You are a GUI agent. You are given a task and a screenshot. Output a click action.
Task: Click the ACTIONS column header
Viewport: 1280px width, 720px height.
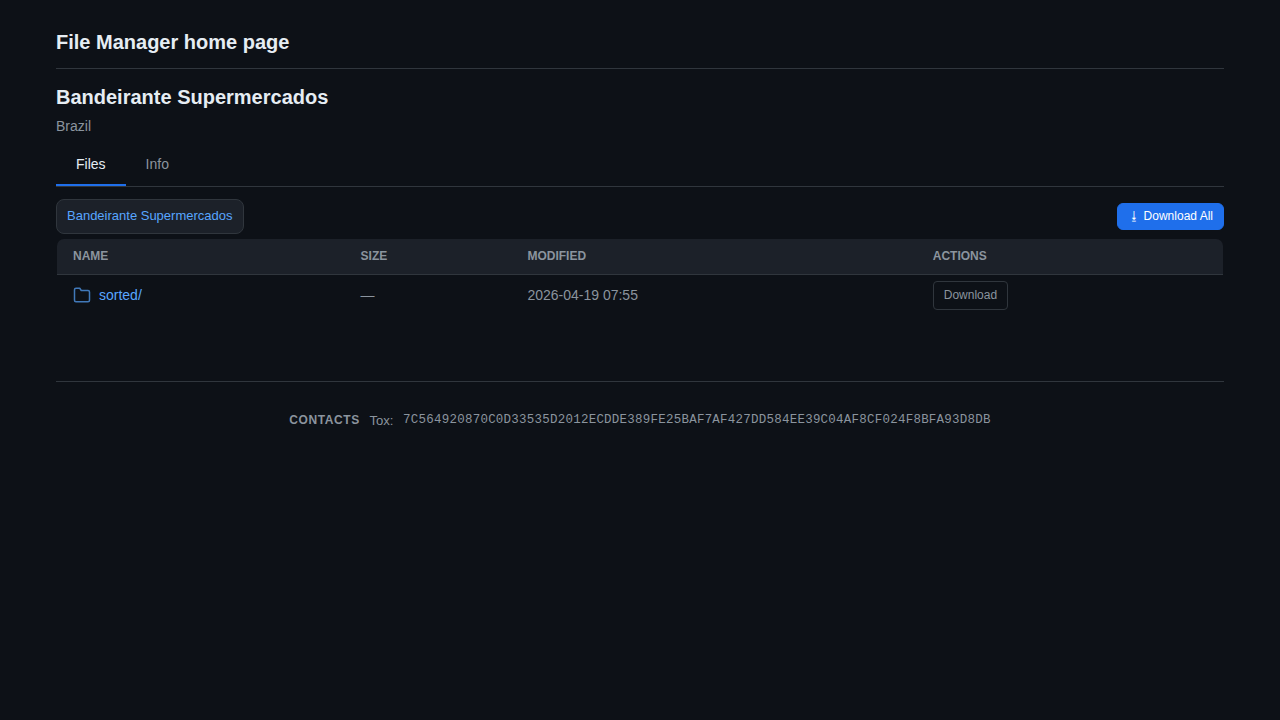point(960,256)
